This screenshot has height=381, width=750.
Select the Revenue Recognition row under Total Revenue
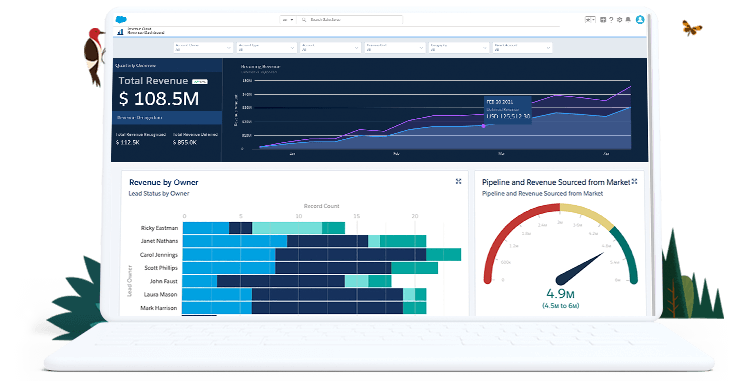click(167, 118)
